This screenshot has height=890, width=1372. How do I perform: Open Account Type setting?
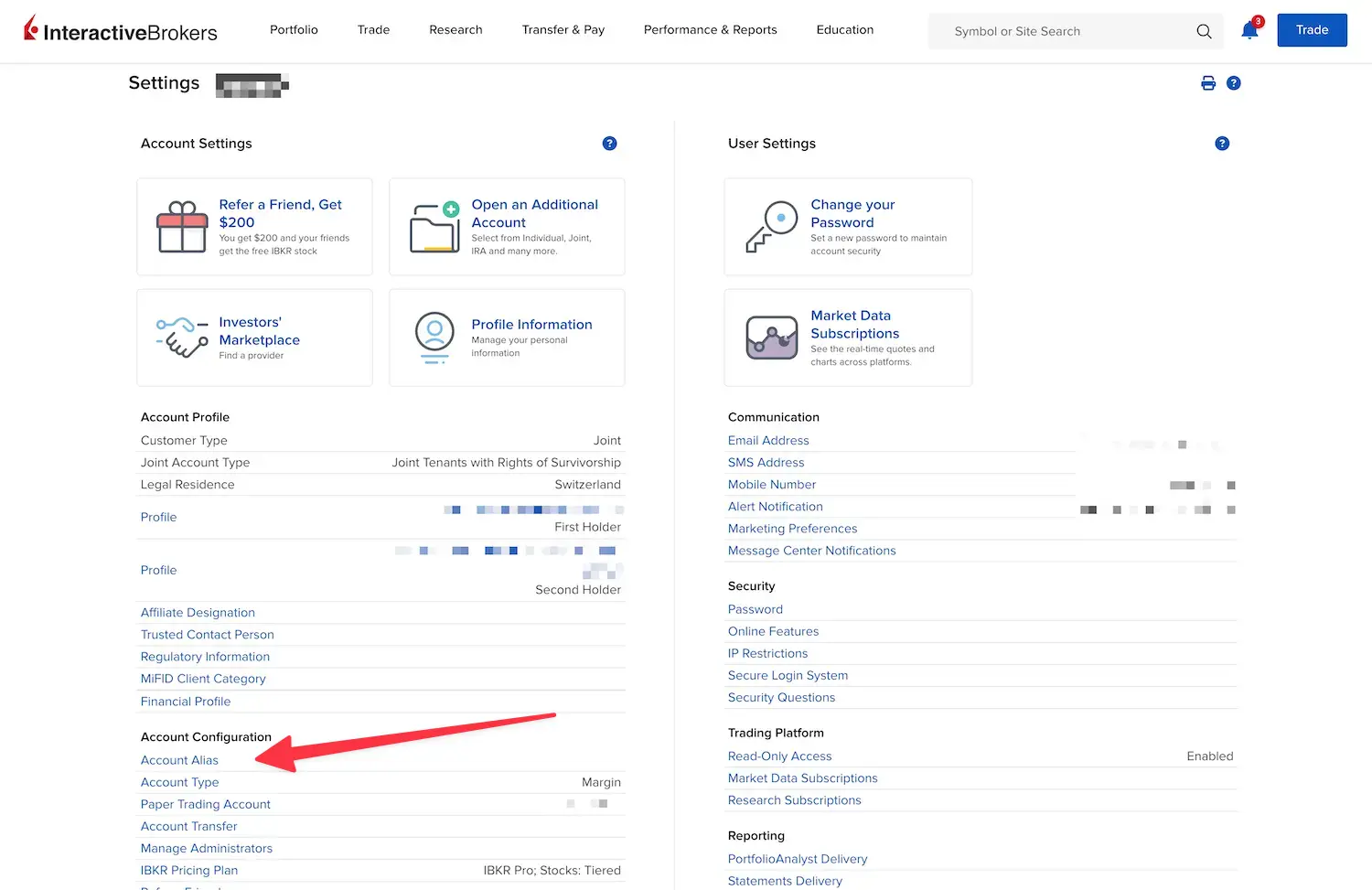(179, 782)
